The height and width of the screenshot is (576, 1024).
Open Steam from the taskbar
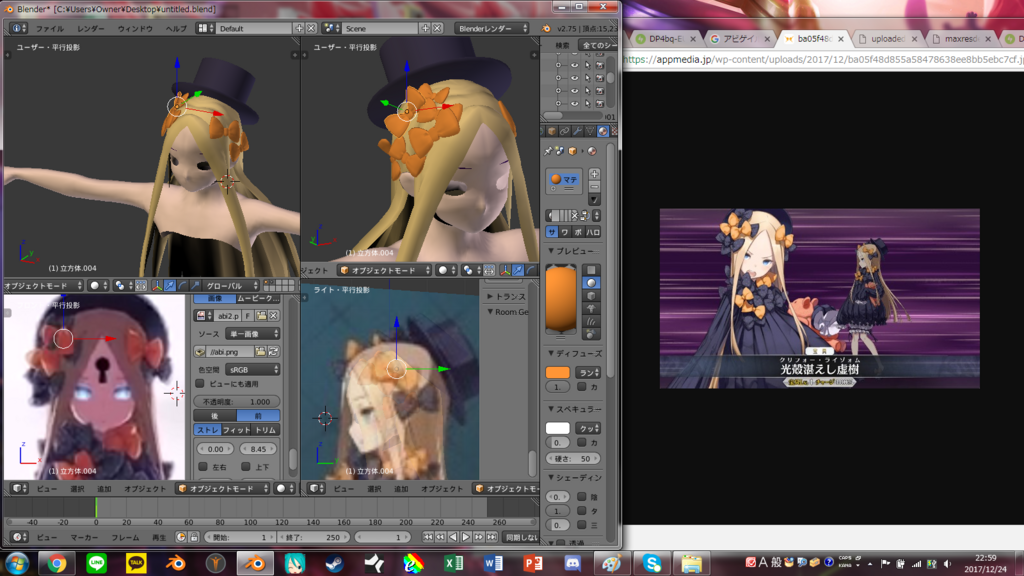[x=334, y=563]
